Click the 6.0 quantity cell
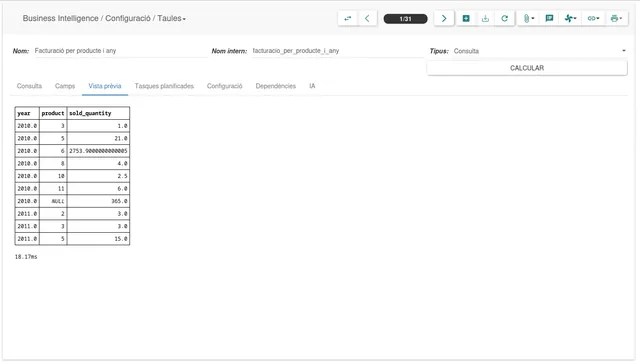Image resolution: width=640 pixels, height=364 pixels. click(98, 189)
